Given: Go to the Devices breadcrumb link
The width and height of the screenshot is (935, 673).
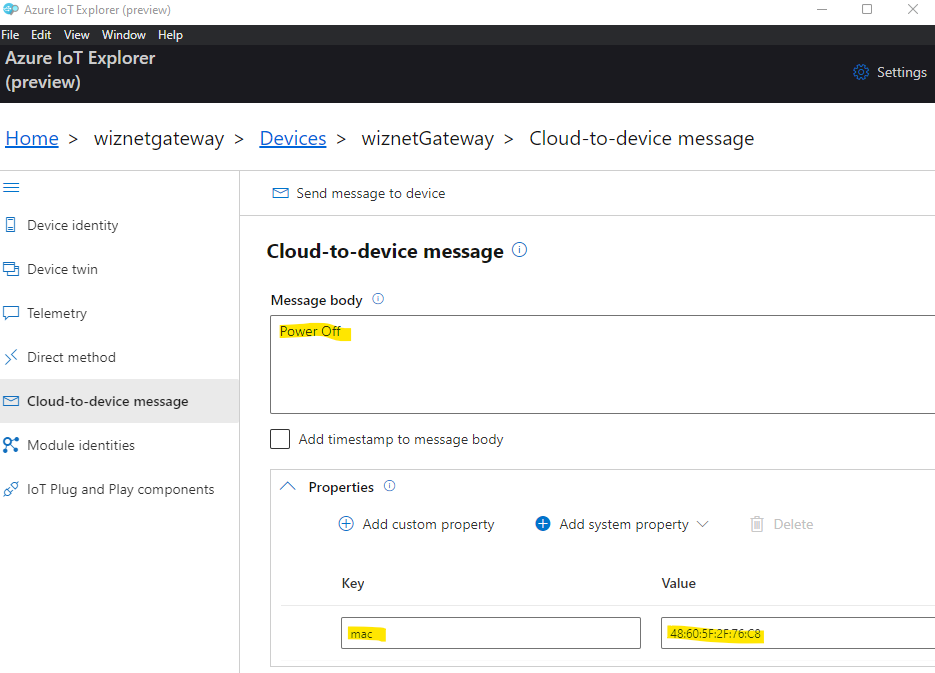Looking at the screenshot, I should click(x=293, y=138).
